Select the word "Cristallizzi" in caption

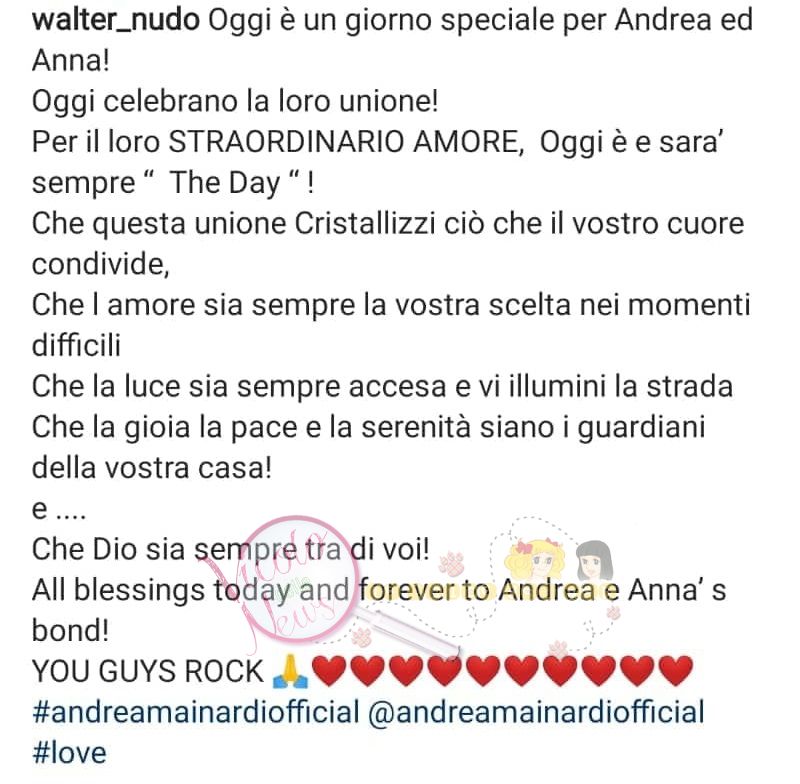[365, 224]
